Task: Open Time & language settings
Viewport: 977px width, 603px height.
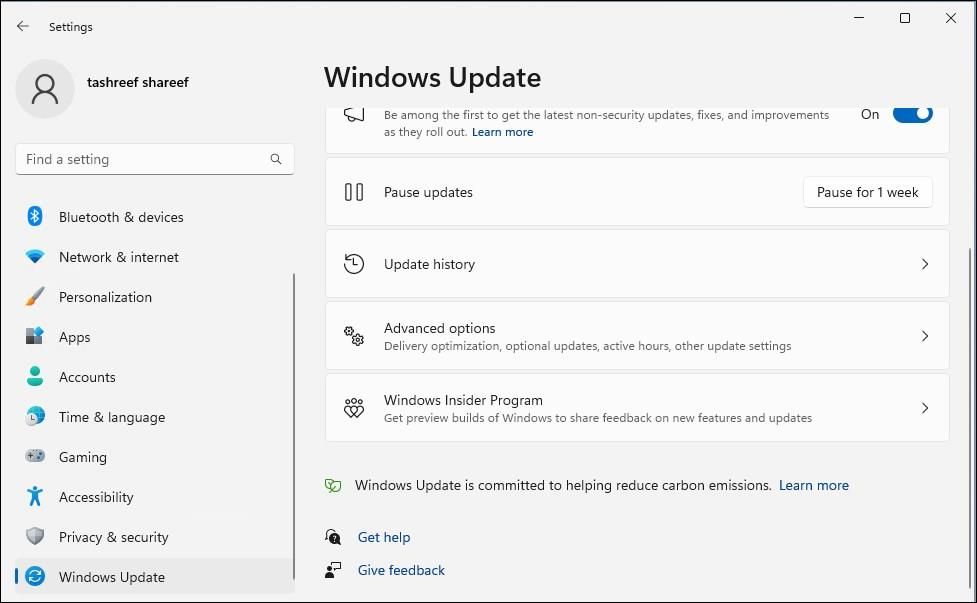Action: pyautogui.click(x=112, y=417)
